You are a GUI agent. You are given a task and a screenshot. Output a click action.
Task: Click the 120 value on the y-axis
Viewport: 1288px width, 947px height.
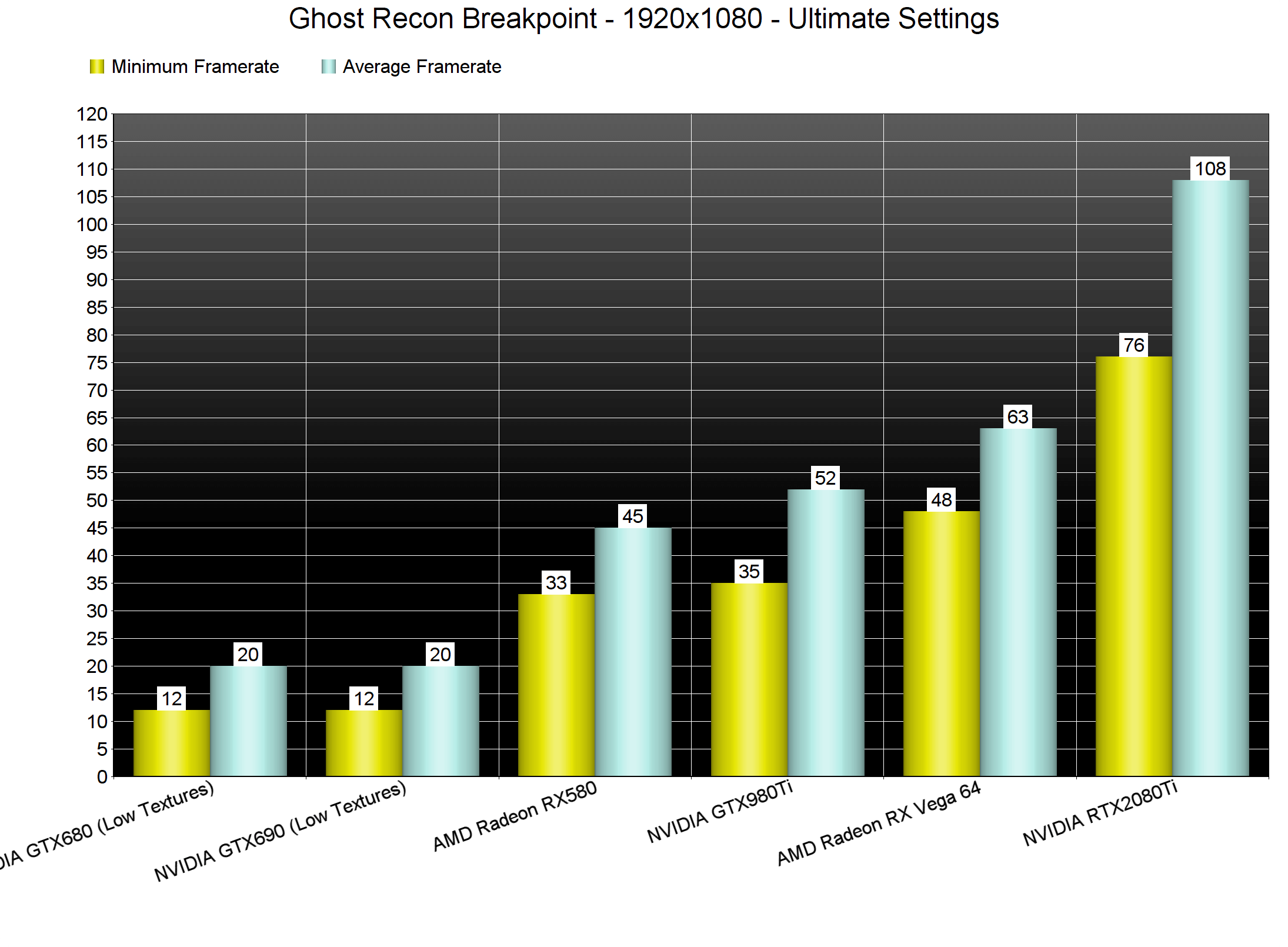click(x=92, y=114)
